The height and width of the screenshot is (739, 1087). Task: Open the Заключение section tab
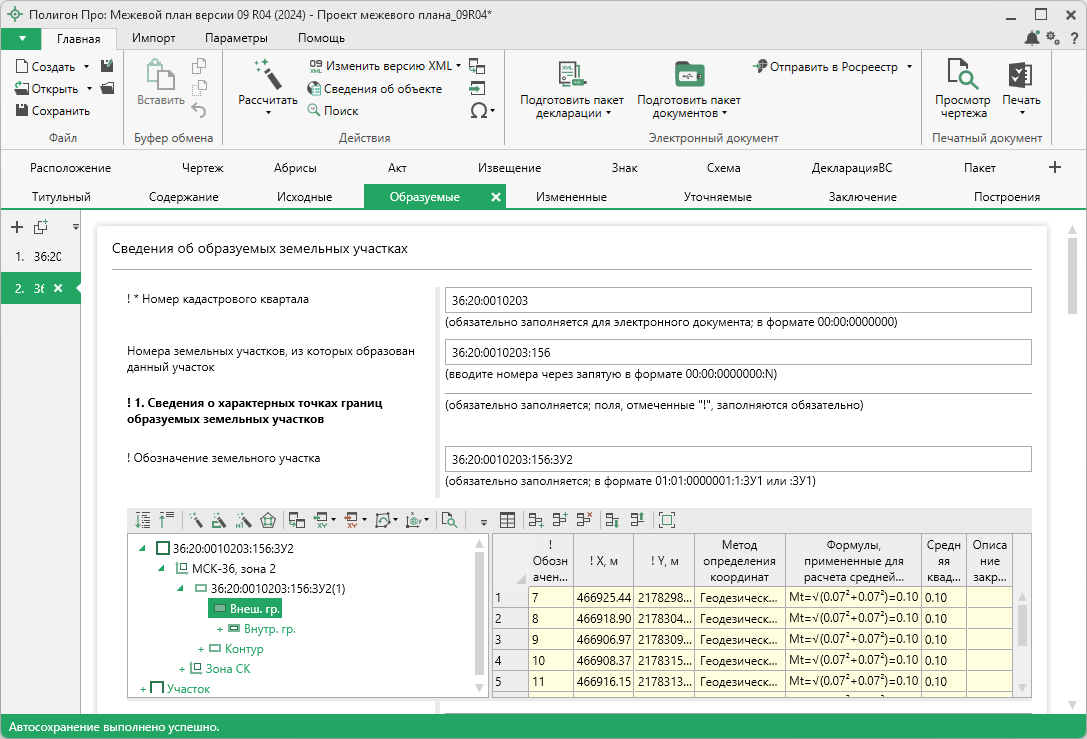(x=862, y=197)
